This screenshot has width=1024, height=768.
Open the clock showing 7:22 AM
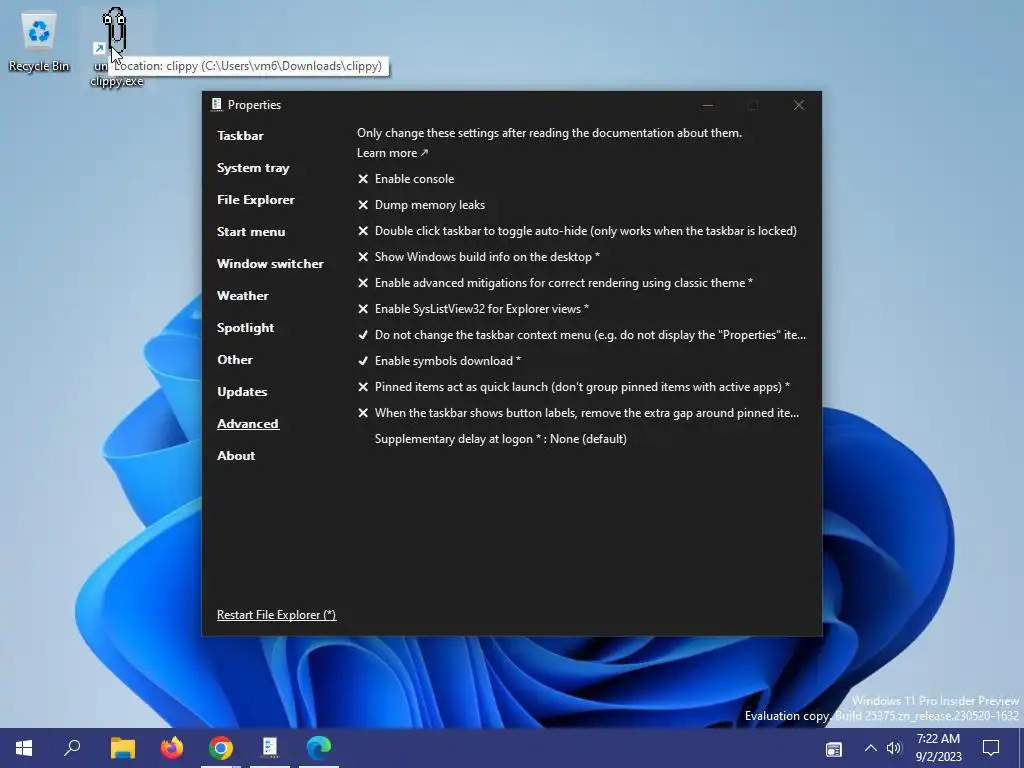(938, 748)
